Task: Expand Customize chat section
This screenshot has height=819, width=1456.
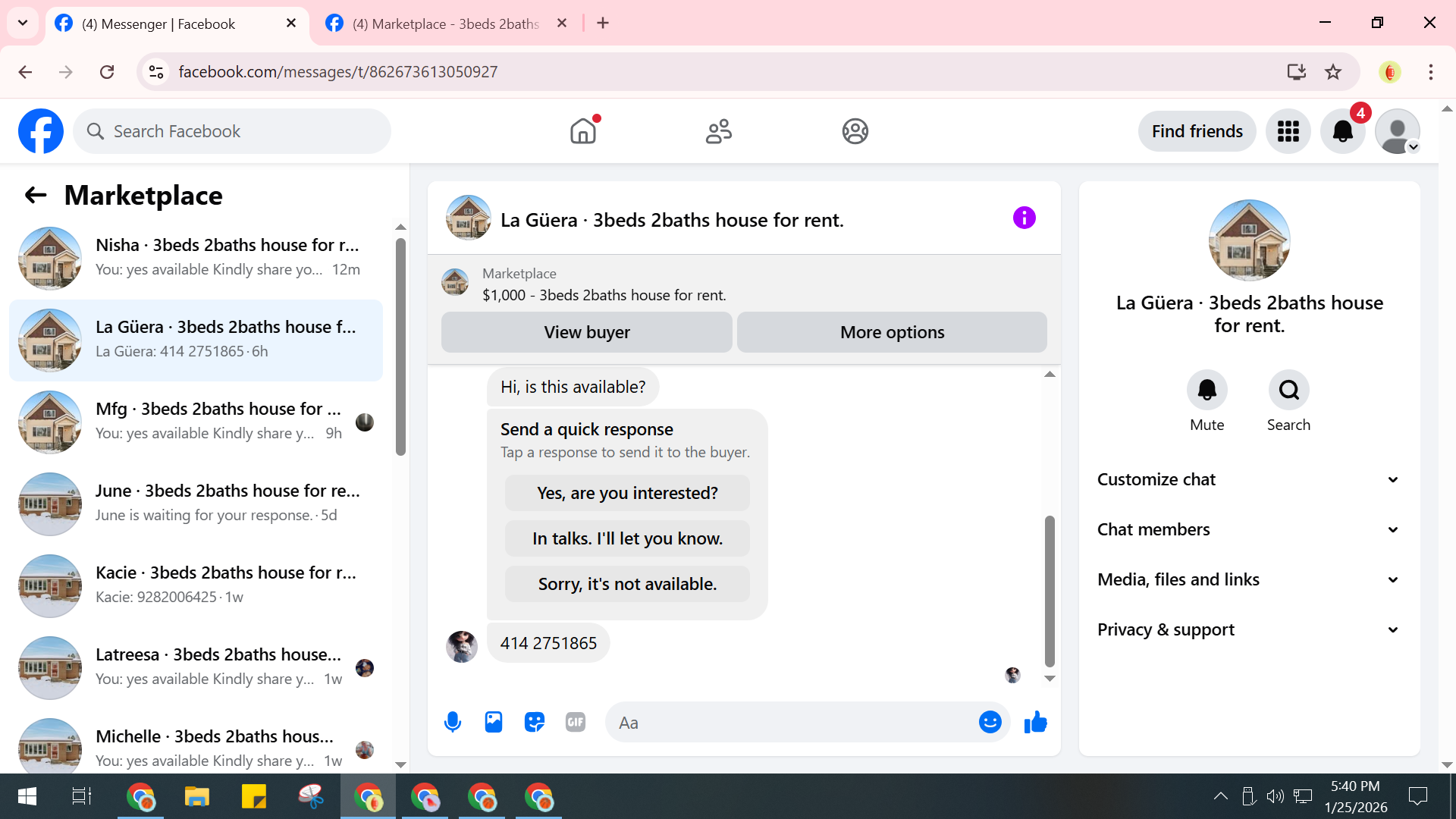Action: click(x=1249, y=479)
